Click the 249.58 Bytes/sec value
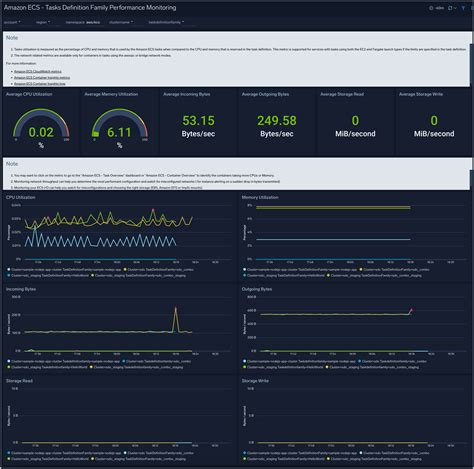 277,121
